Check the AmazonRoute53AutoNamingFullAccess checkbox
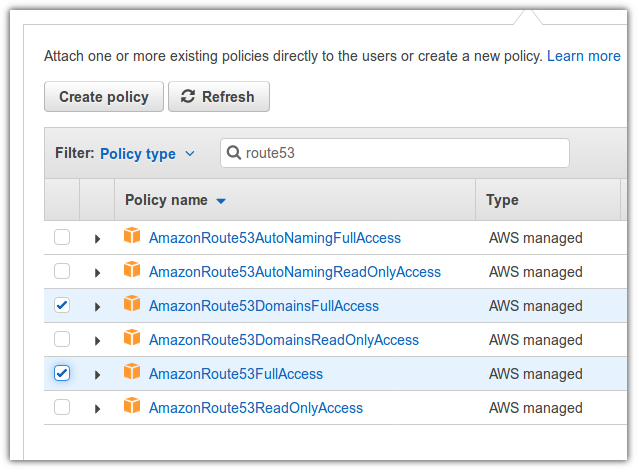Image resolution: width=639 pixels, height=472 pixels. click(x=62, y=237)
